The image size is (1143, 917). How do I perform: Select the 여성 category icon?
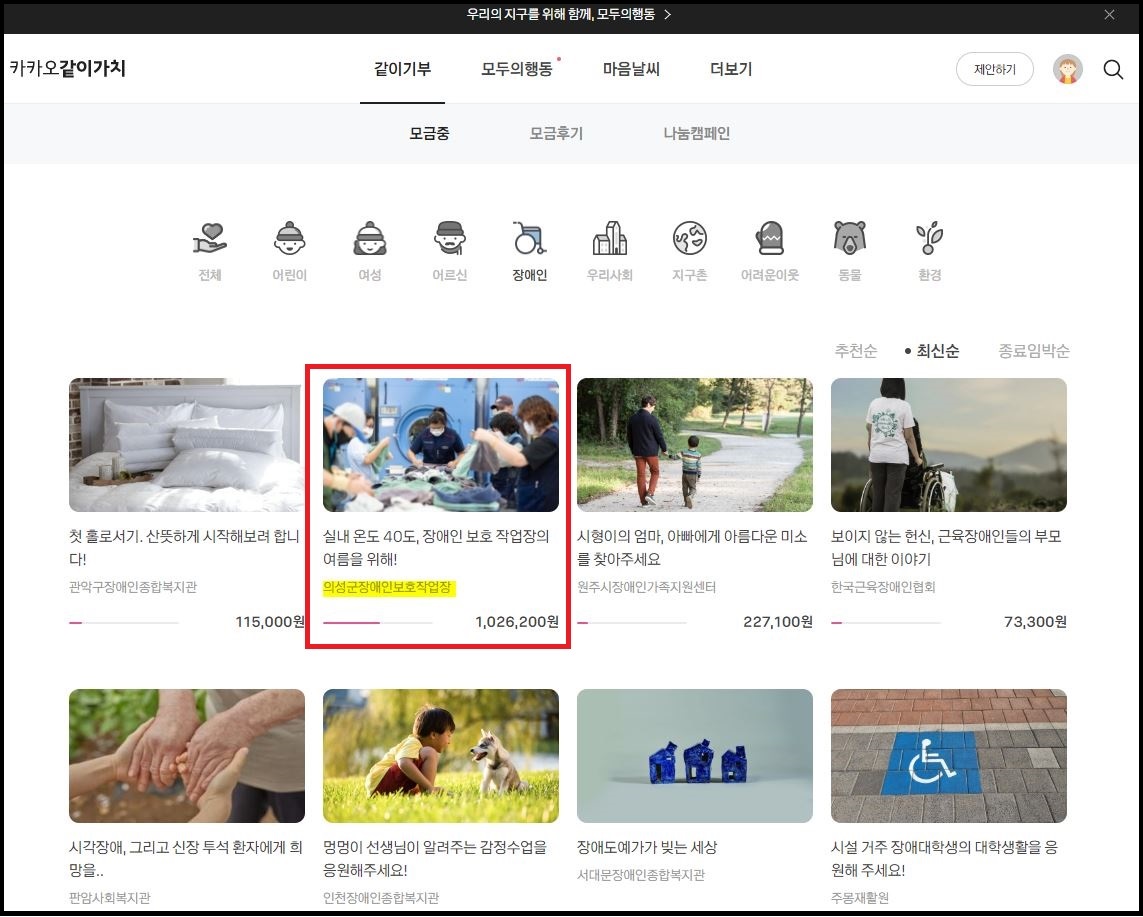pyautogui.click(x=370, y=238)
